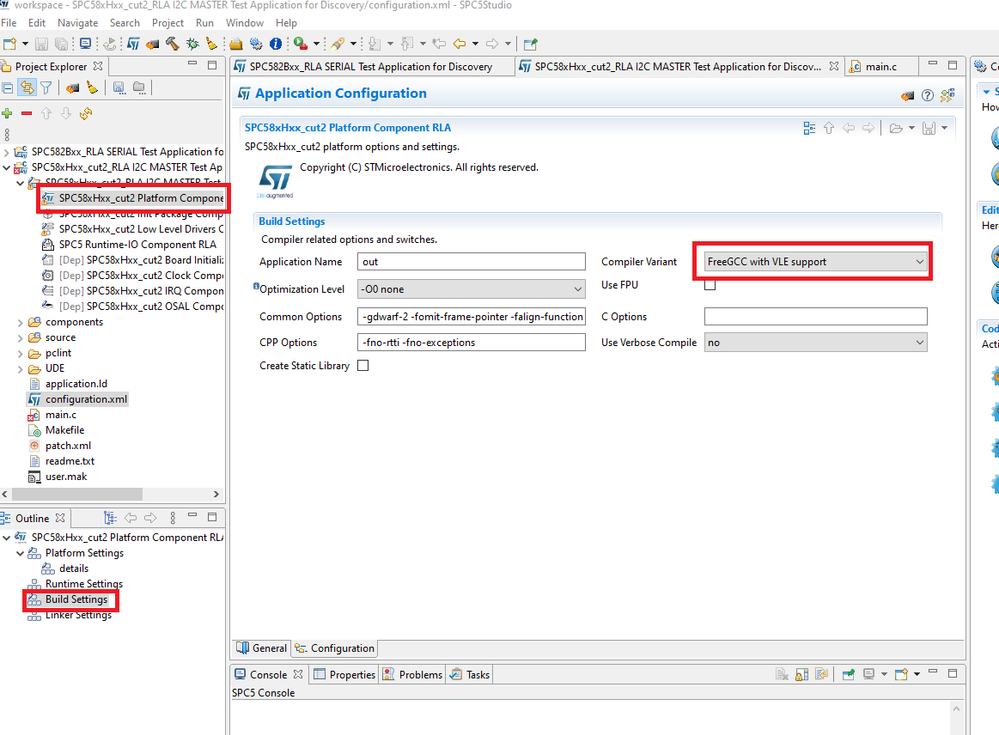The height and width of the screenshot is (735, 999).
Task: Open the Navigate menu
Action: (x=78, y=23)
